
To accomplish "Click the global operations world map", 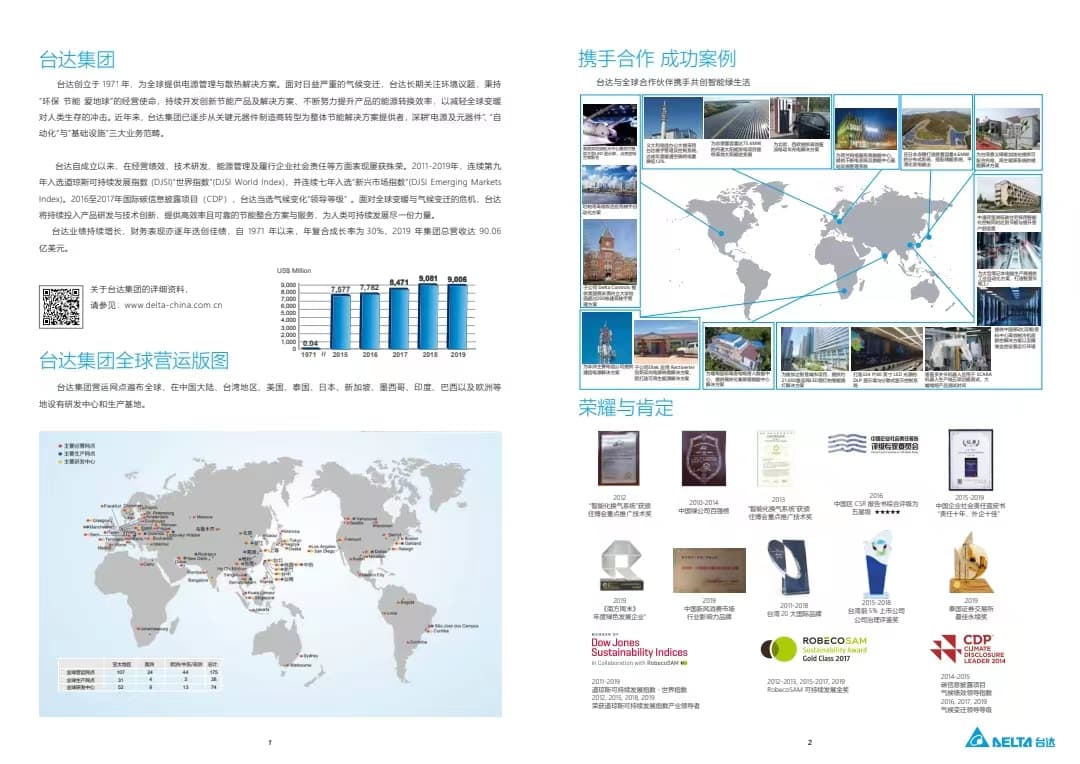I will [x=270, y=574].
